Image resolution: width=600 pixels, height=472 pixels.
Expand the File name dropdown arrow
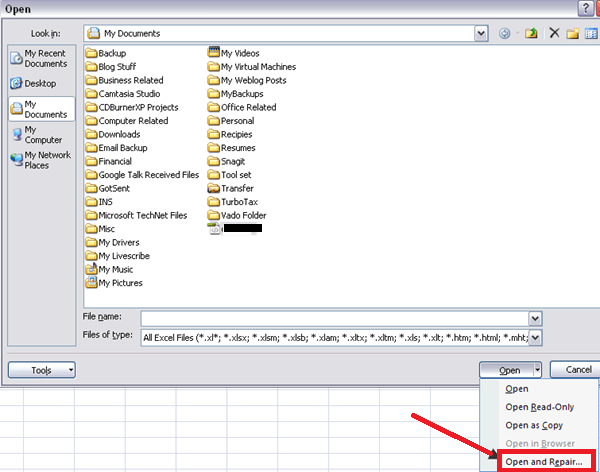pyautogui.click(x=535, y=318)
